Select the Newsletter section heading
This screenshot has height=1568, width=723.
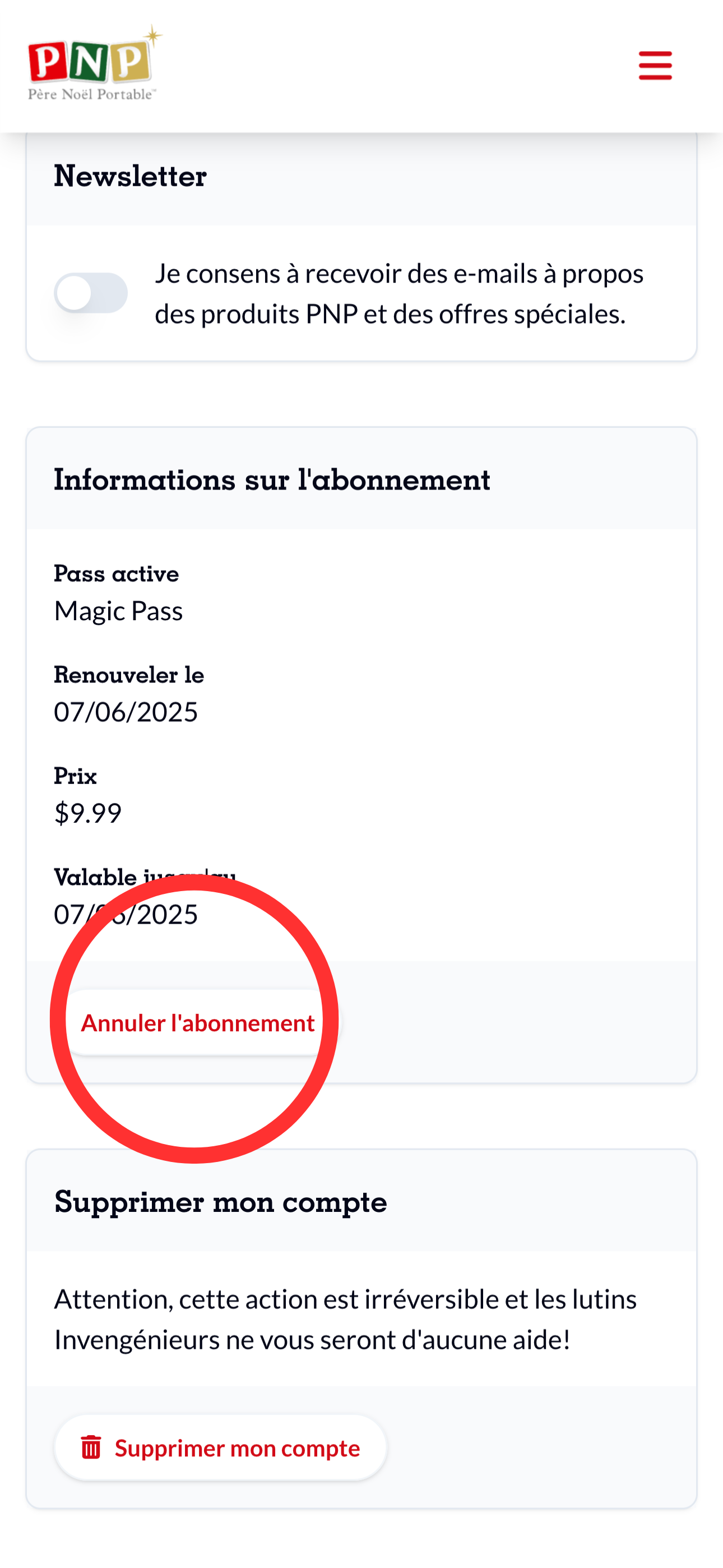pyautogui.click(x=130, y=176)
